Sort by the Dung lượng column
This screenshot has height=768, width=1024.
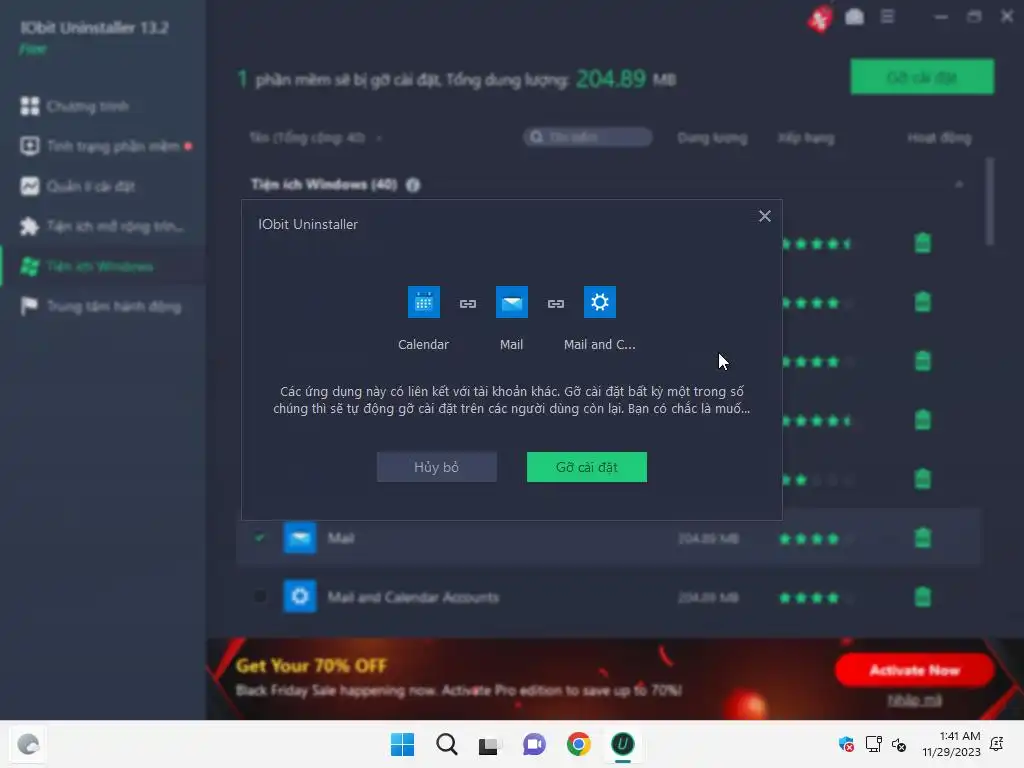712,138
